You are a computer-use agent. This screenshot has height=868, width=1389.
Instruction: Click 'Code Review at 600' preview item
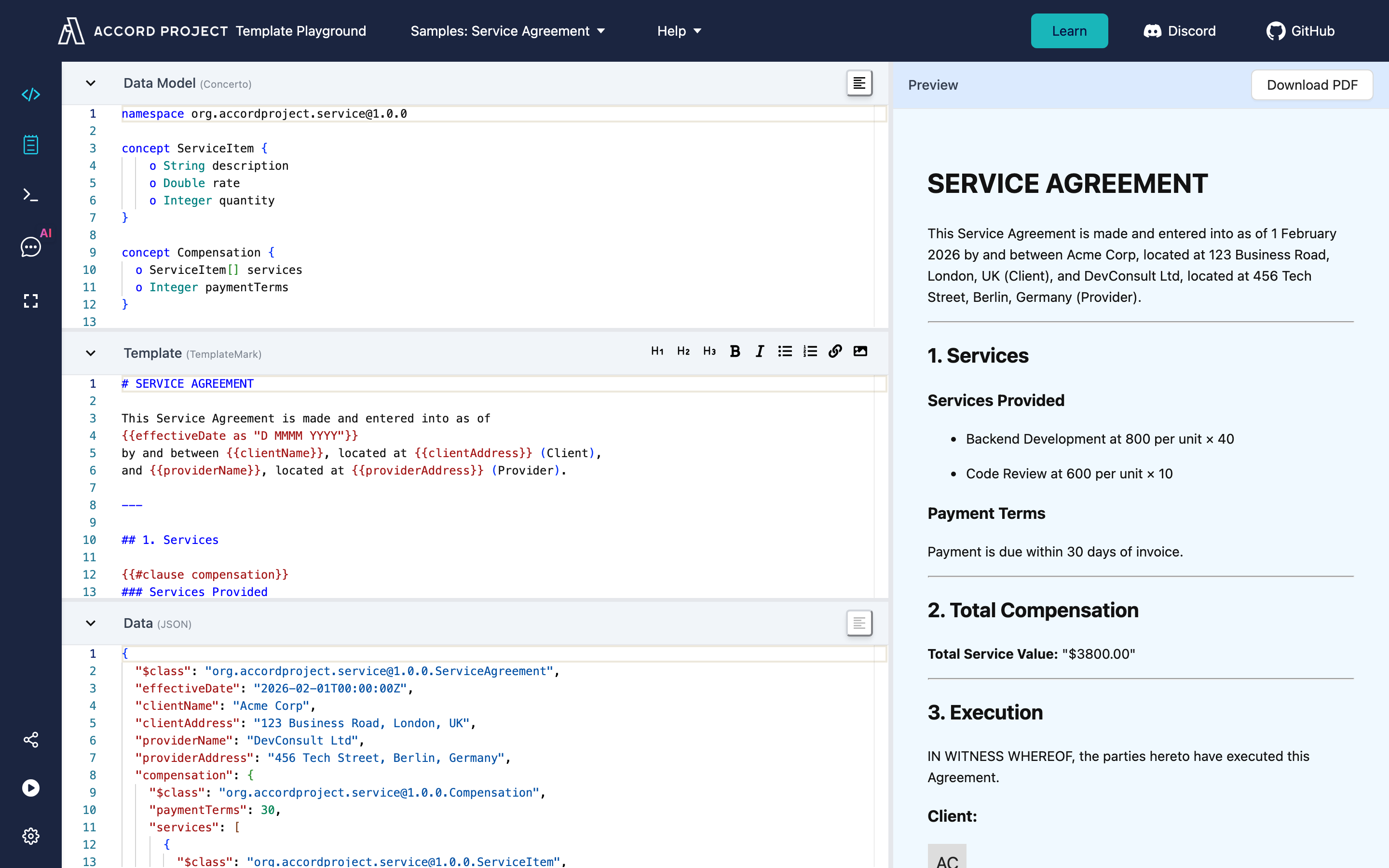pyautogui.click(x=1069, y=474)
